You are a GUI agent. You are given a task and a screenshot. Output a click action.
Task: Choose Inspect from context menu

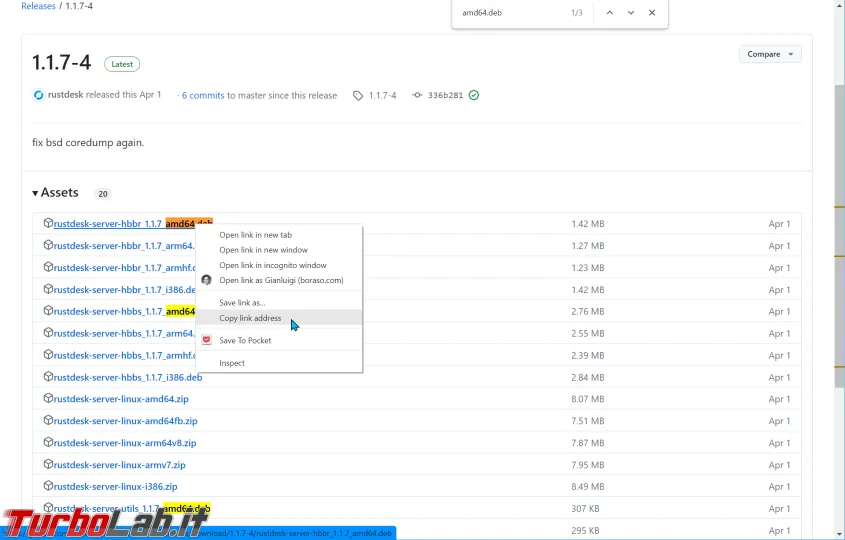(x=232, y=363)
